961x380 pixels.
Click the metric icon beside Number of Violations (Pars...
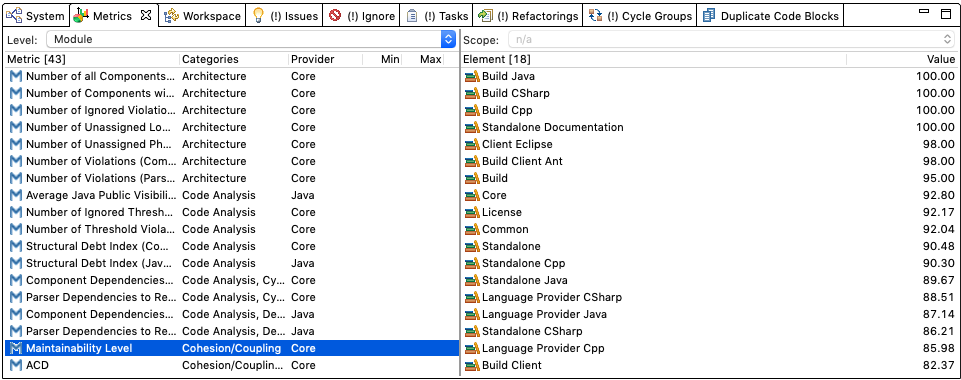point(16,178)
